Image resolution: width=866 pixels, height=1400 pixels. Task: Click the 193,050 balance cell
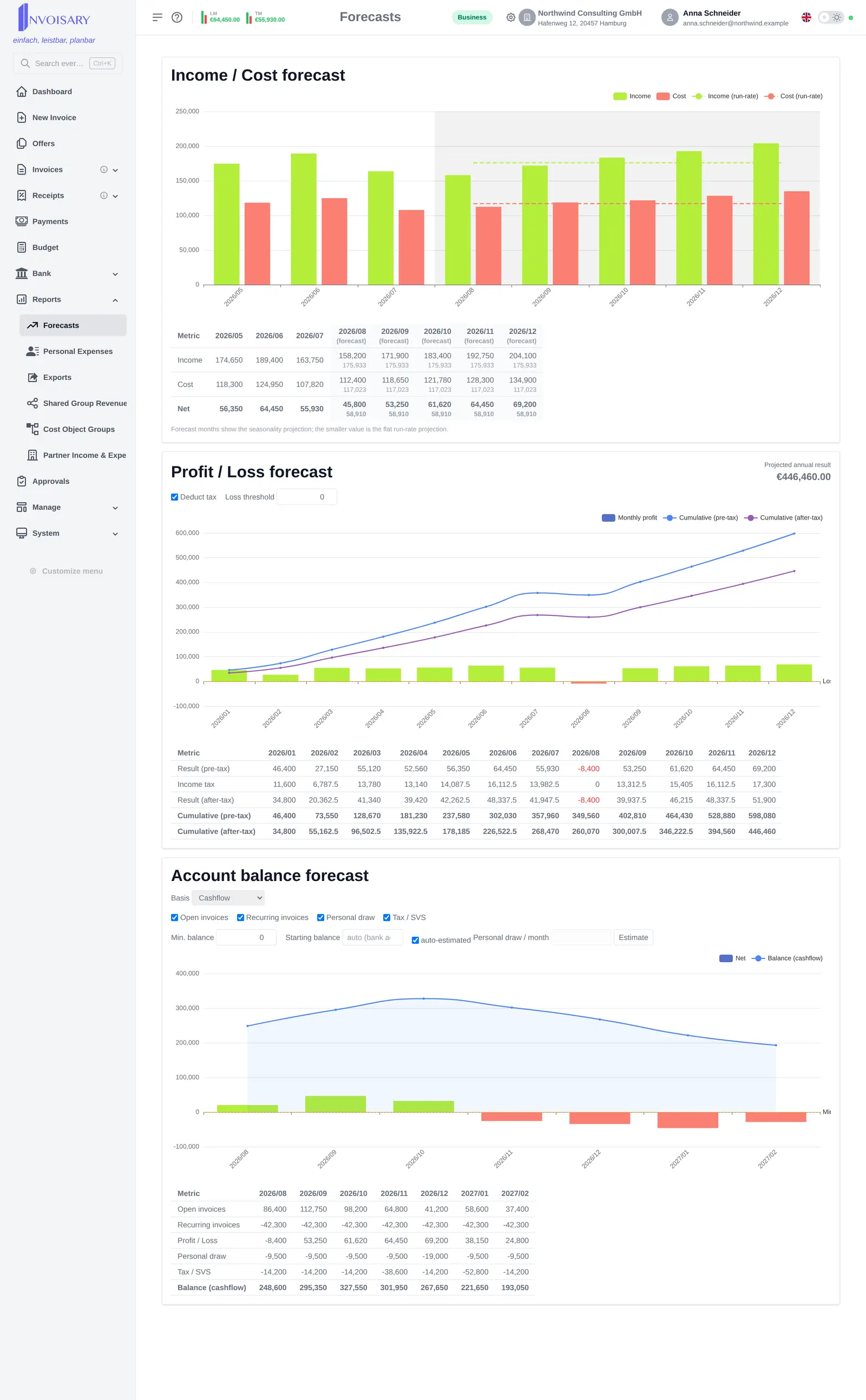(515, 1287)
